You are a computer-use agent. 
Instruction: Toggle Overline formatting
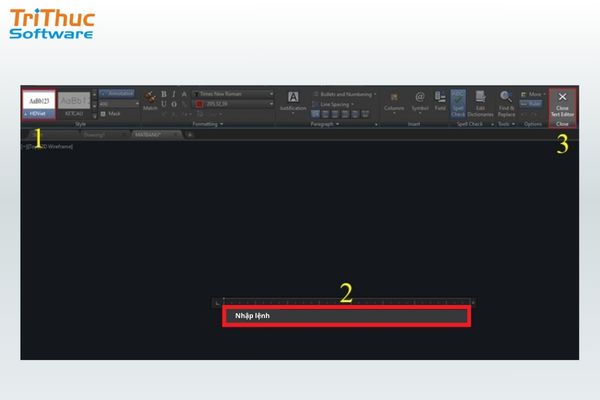174,104
